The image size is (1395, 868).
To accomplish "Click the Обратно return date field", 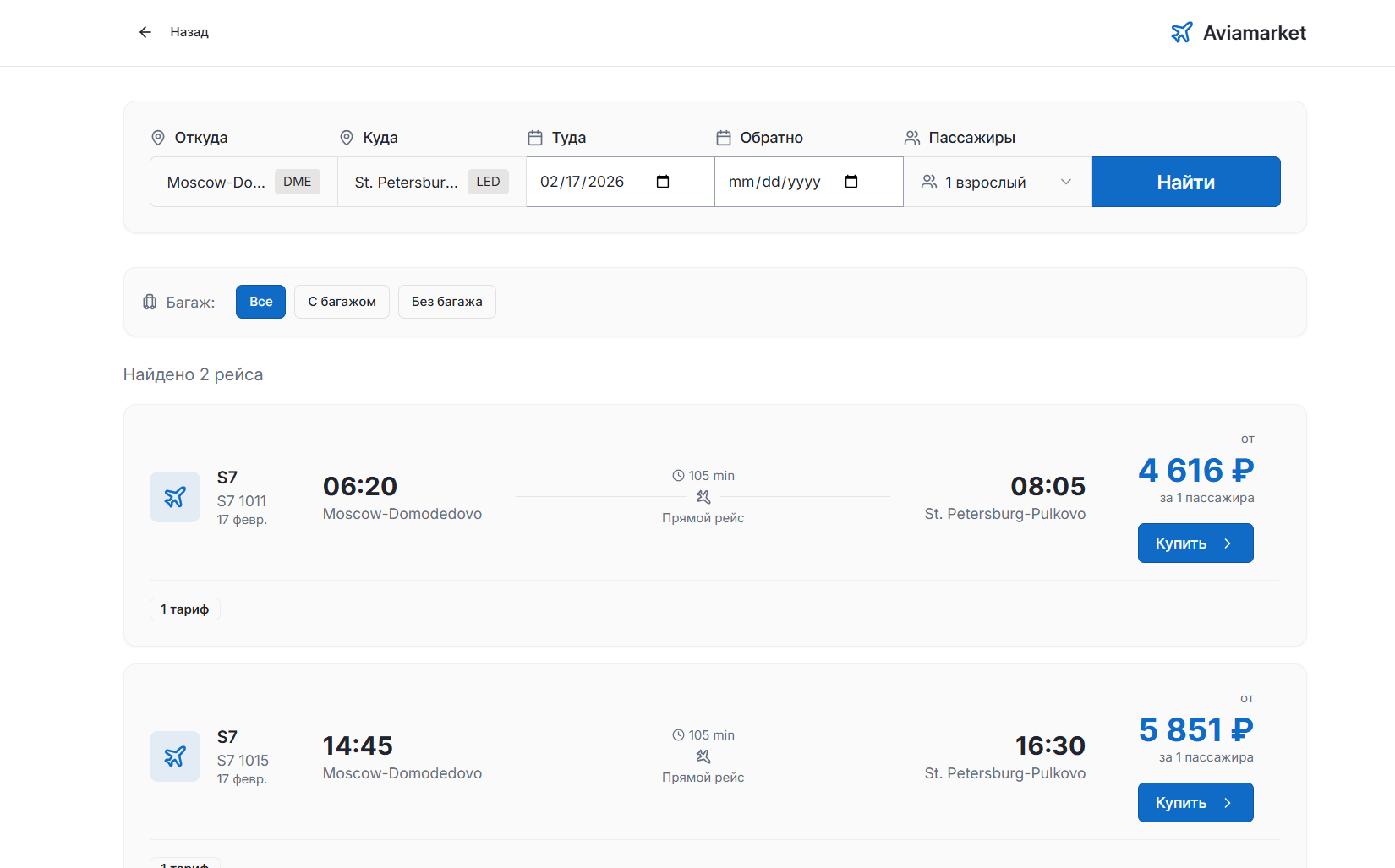I will point(809,182).
